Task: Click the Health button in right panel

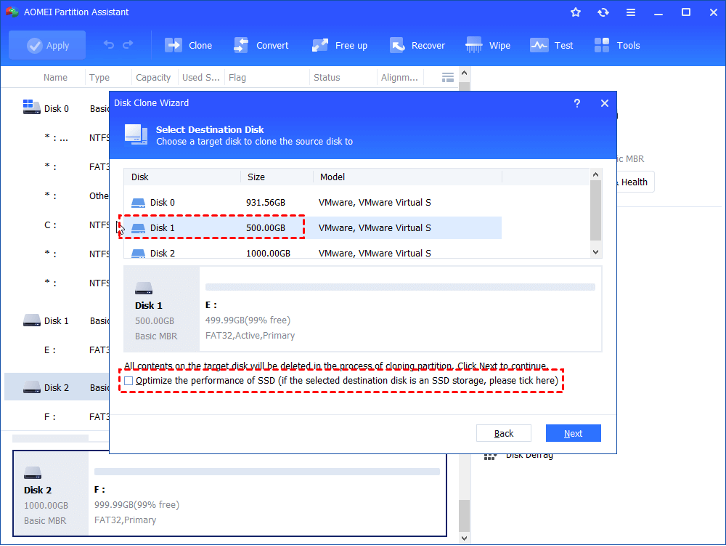Action: tap(634, 182)
